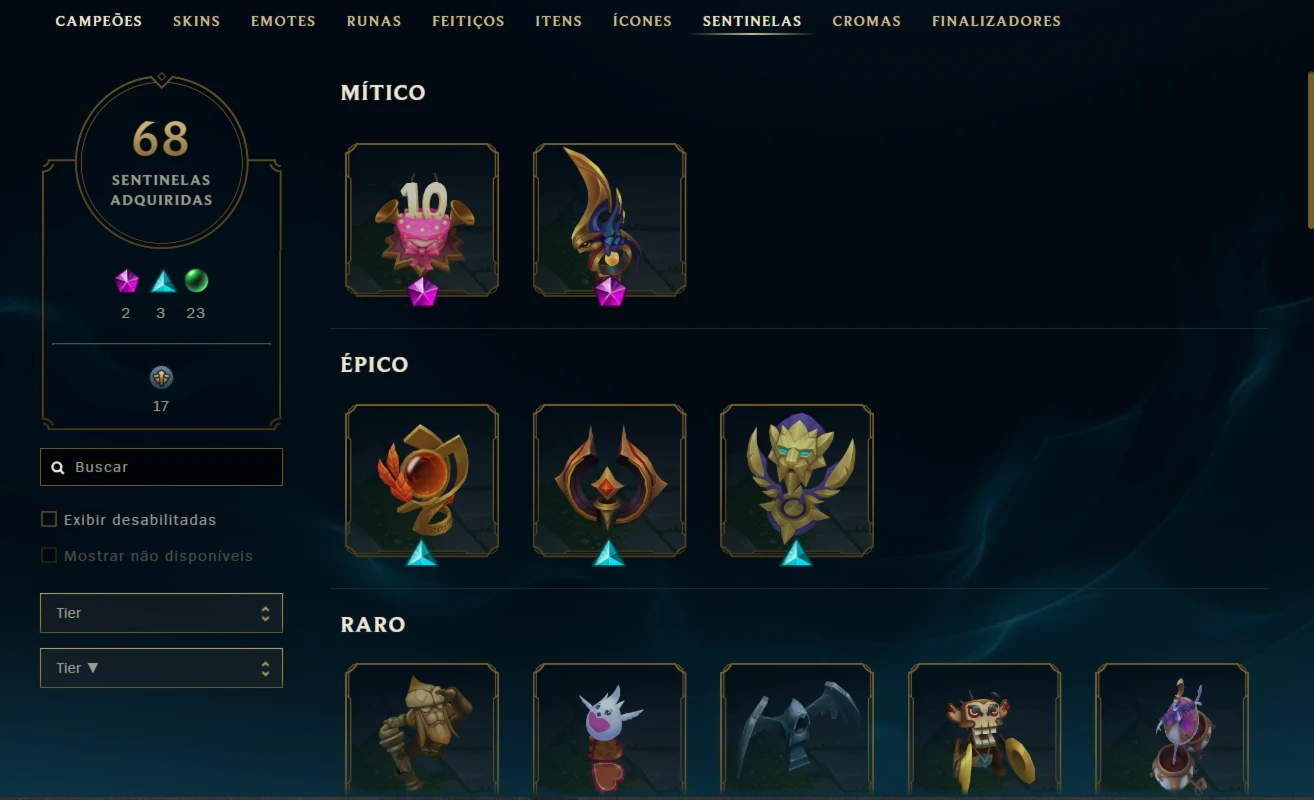
Task: Choose the red horned ring epic ward
Action: 610,480
